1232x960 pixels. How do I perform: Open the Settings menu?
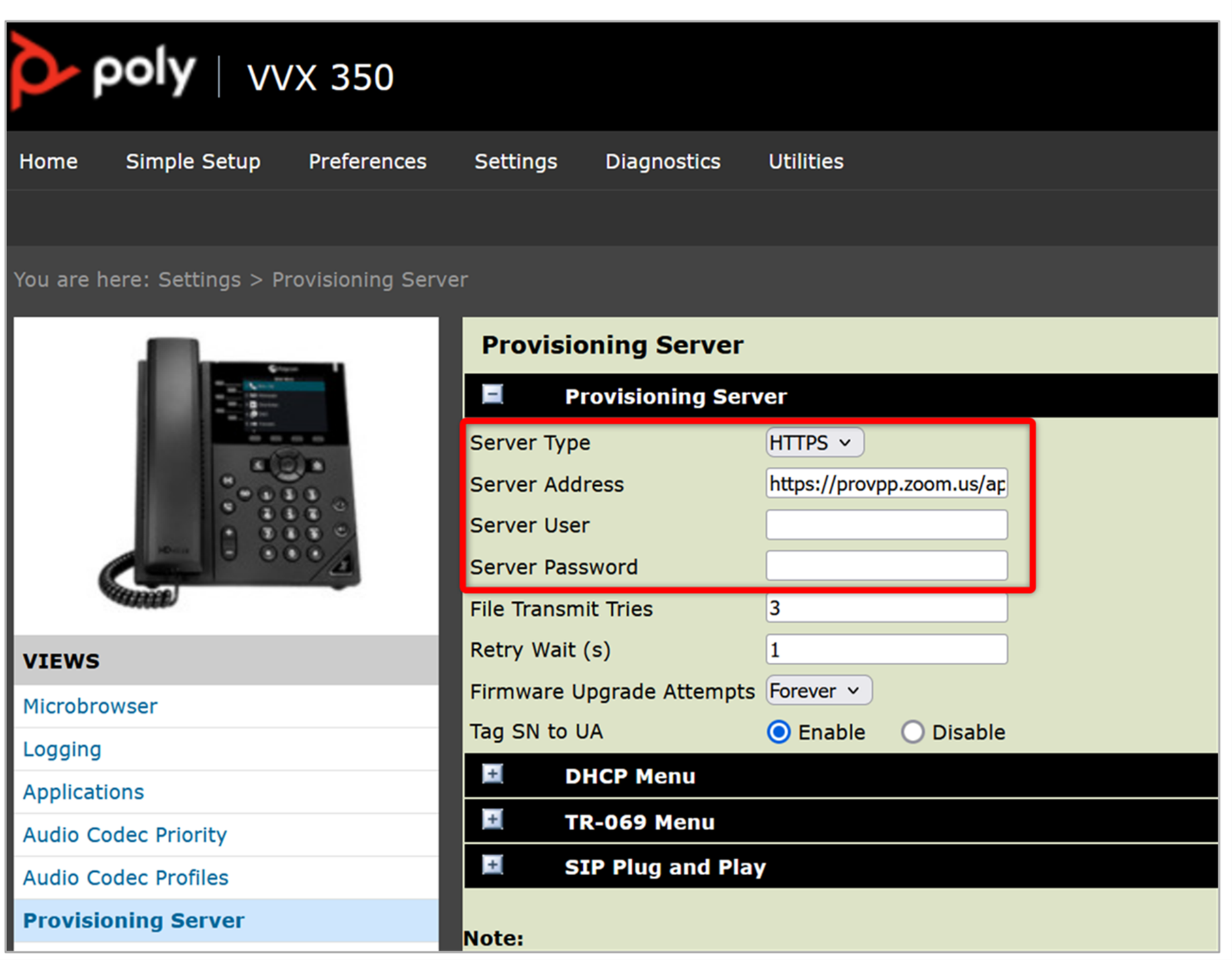click(516, 161)
